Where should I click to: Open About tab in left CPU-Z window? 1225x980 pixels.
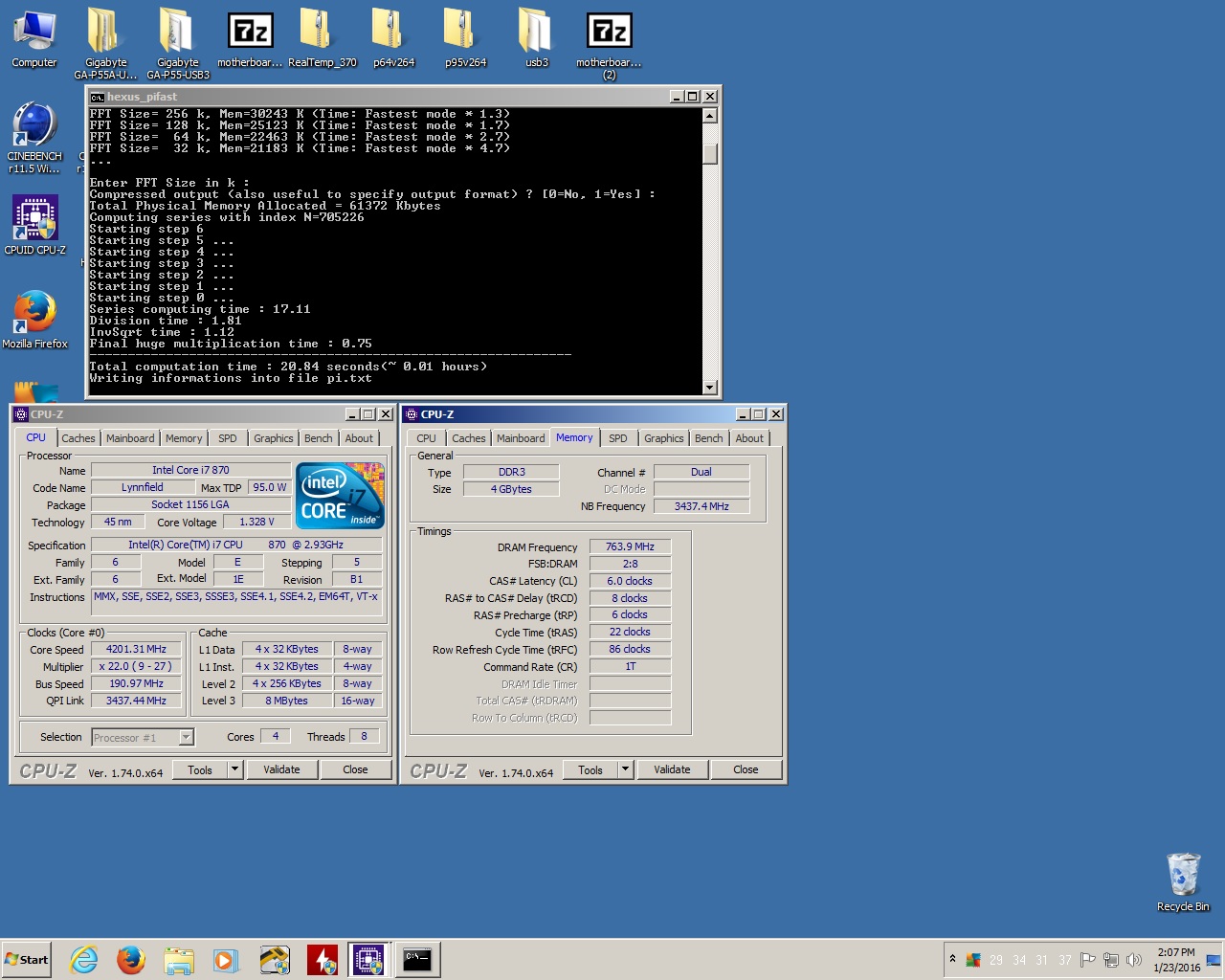point(360,438)
